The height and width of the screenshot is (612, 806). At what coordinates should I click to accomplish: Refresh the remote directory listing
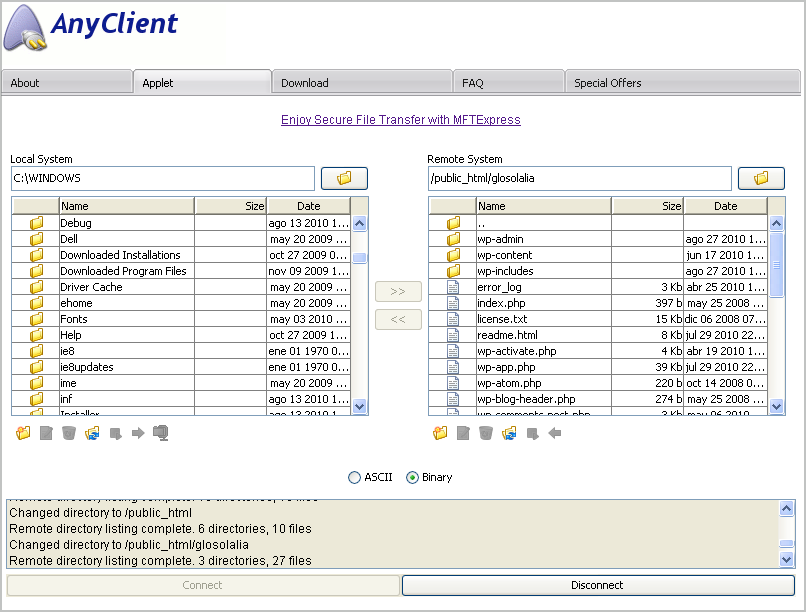tap(509, 433)
